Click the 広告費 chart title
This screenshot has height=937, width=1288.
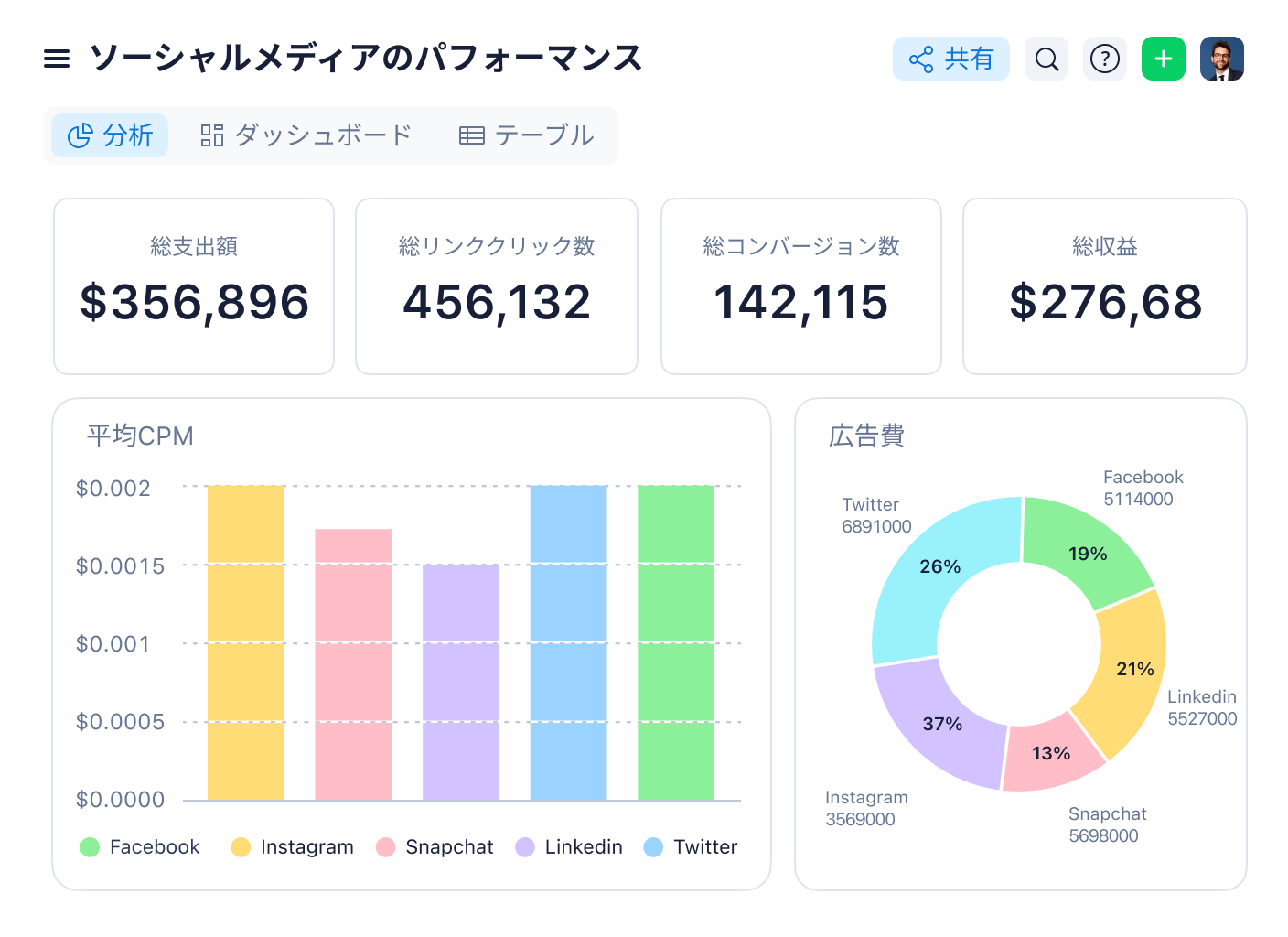click(866, 436)
